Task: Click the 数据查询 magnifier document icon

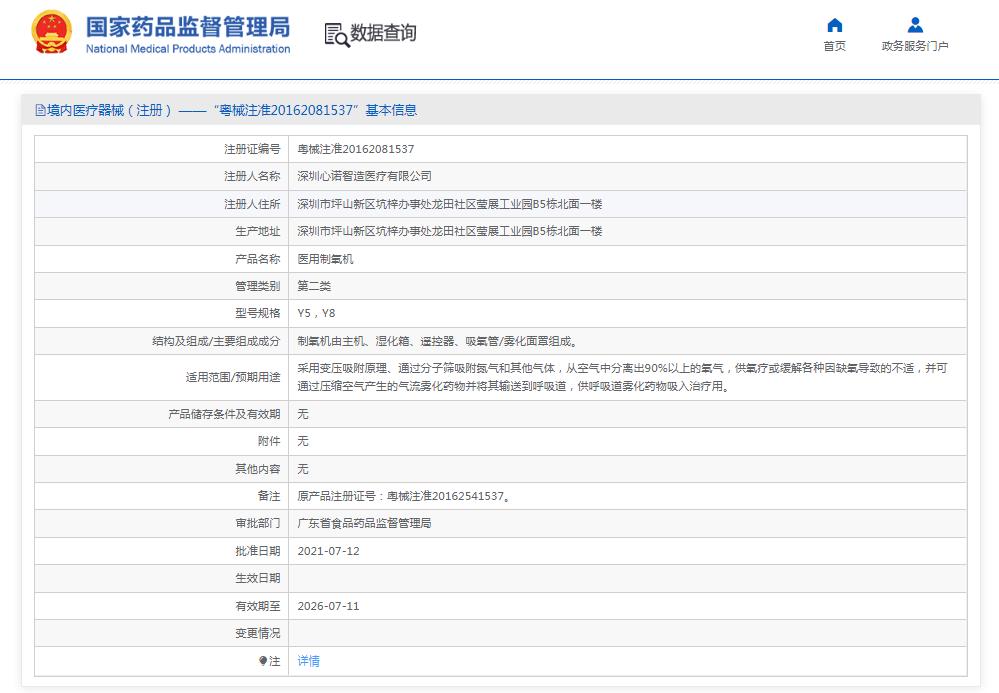Action: pos(337,34)
